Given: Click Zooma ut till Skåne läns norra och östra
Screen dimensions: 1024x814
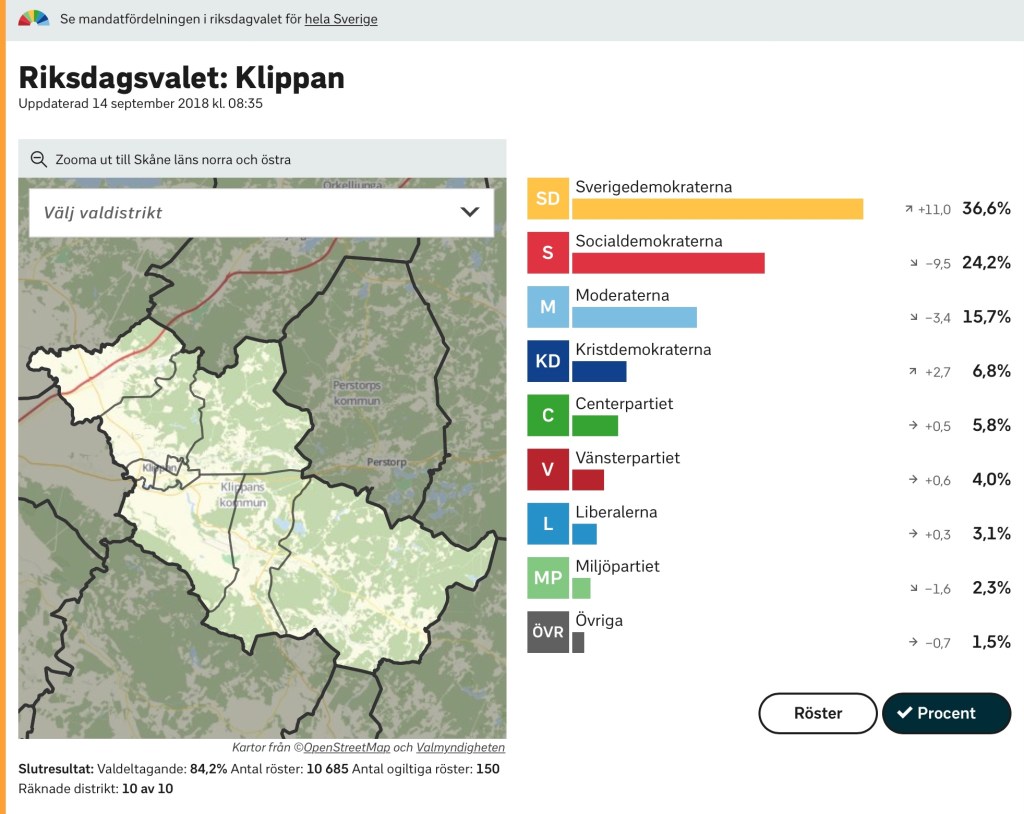Looking at the screenshot, I should point(172,159).
